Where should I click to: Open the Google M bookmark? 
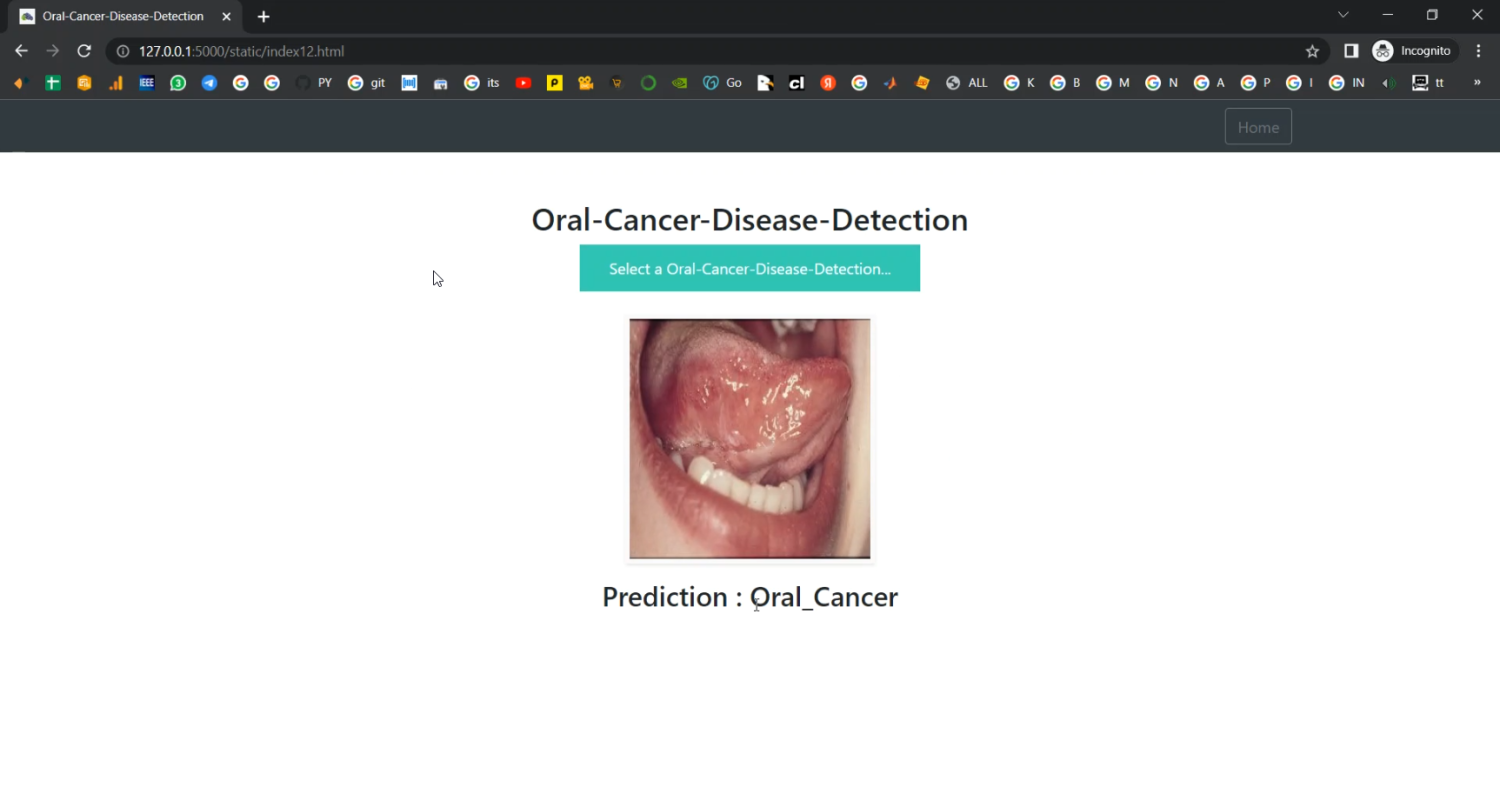click(1112, 83)
